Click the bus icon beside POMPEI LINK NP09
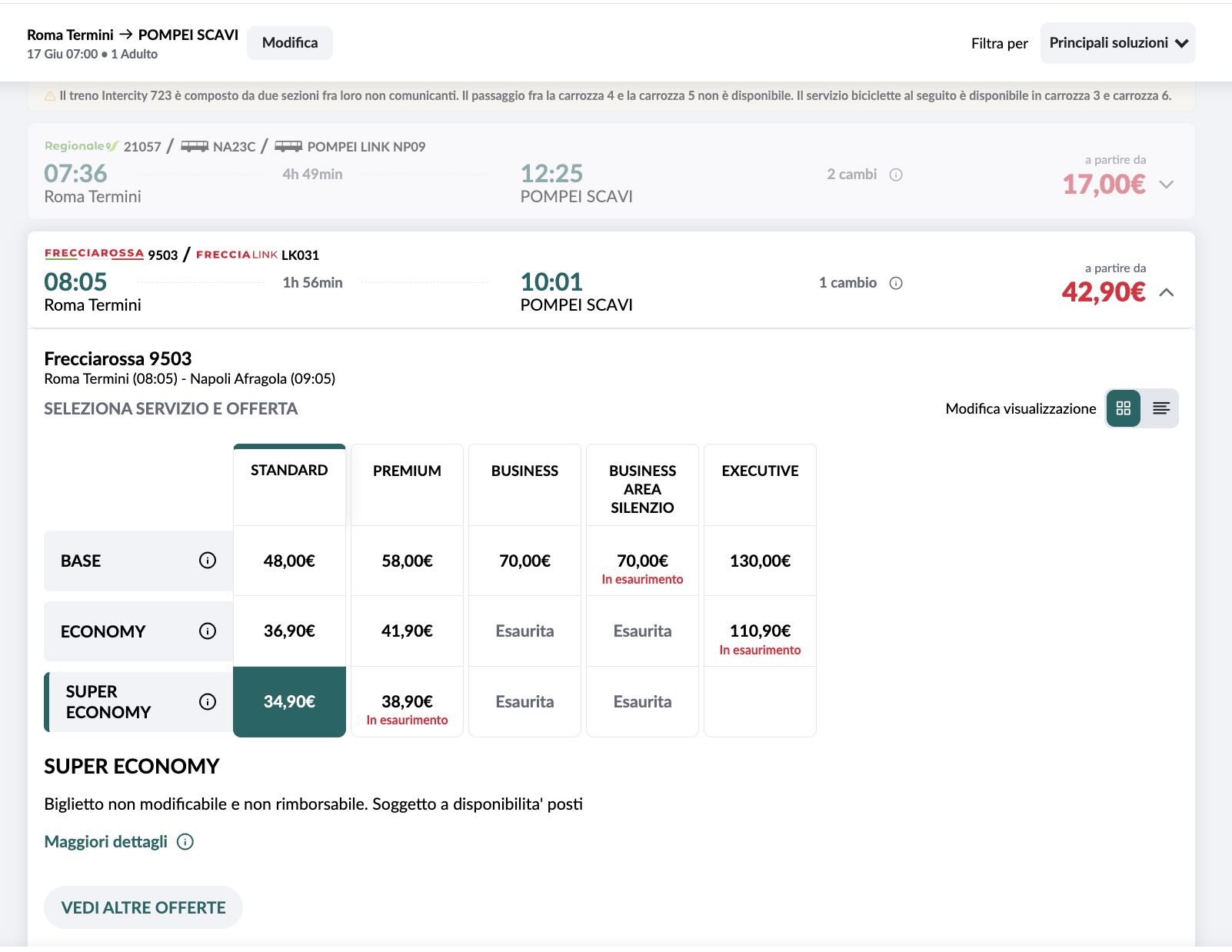Screen dimensions: 1232x952 point(288,146)
